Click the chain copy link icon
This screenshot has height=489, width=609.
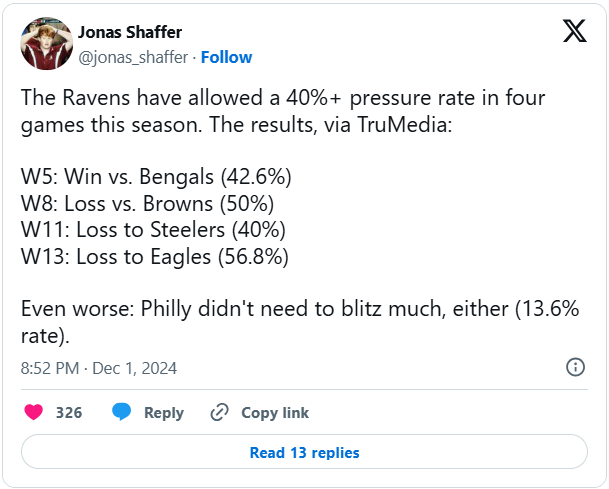tap(219, 412)
